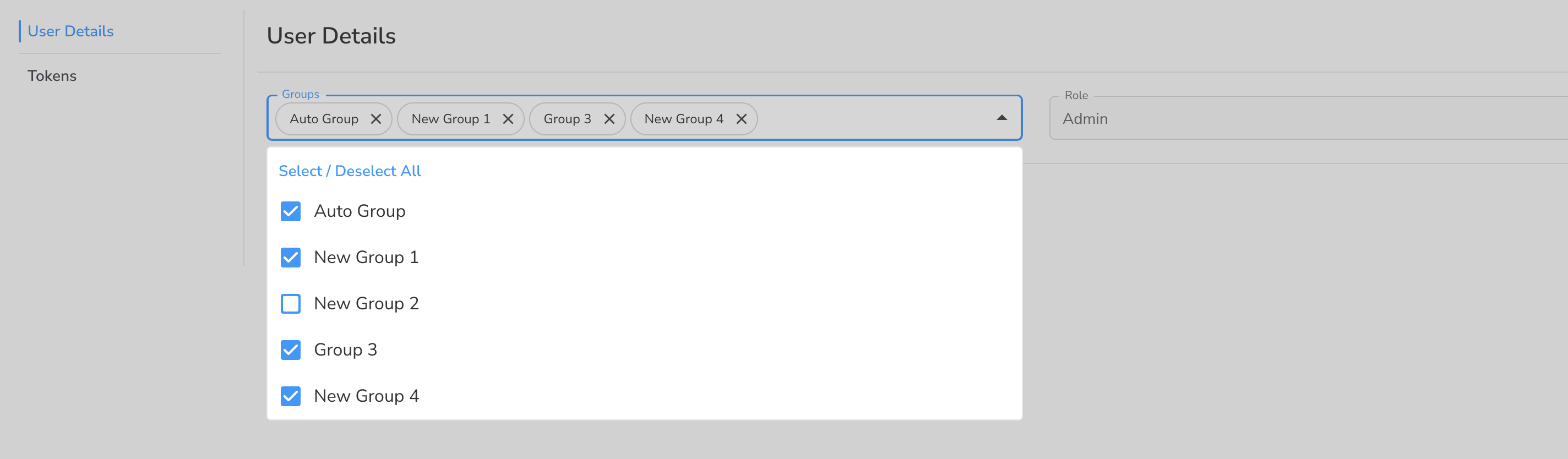Viewport: 1568px width, 459px height.
Task: Focus the Groups input field empty area
Action: [874, 118]
